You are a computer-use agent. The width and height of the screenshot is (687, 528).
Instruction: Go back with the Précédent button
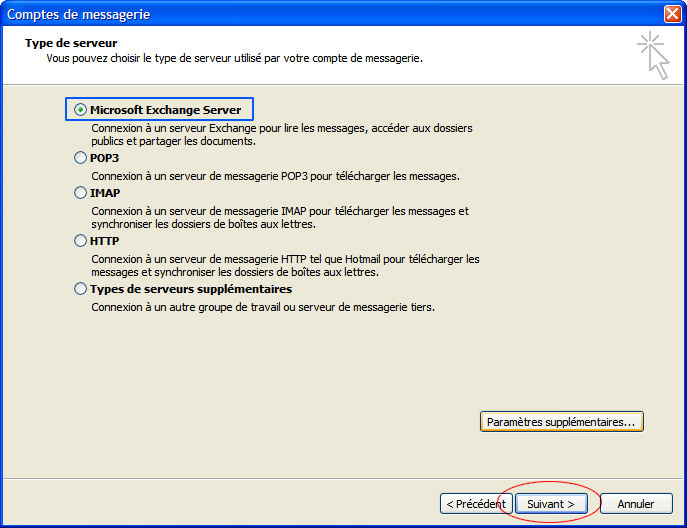click(476, 504)
